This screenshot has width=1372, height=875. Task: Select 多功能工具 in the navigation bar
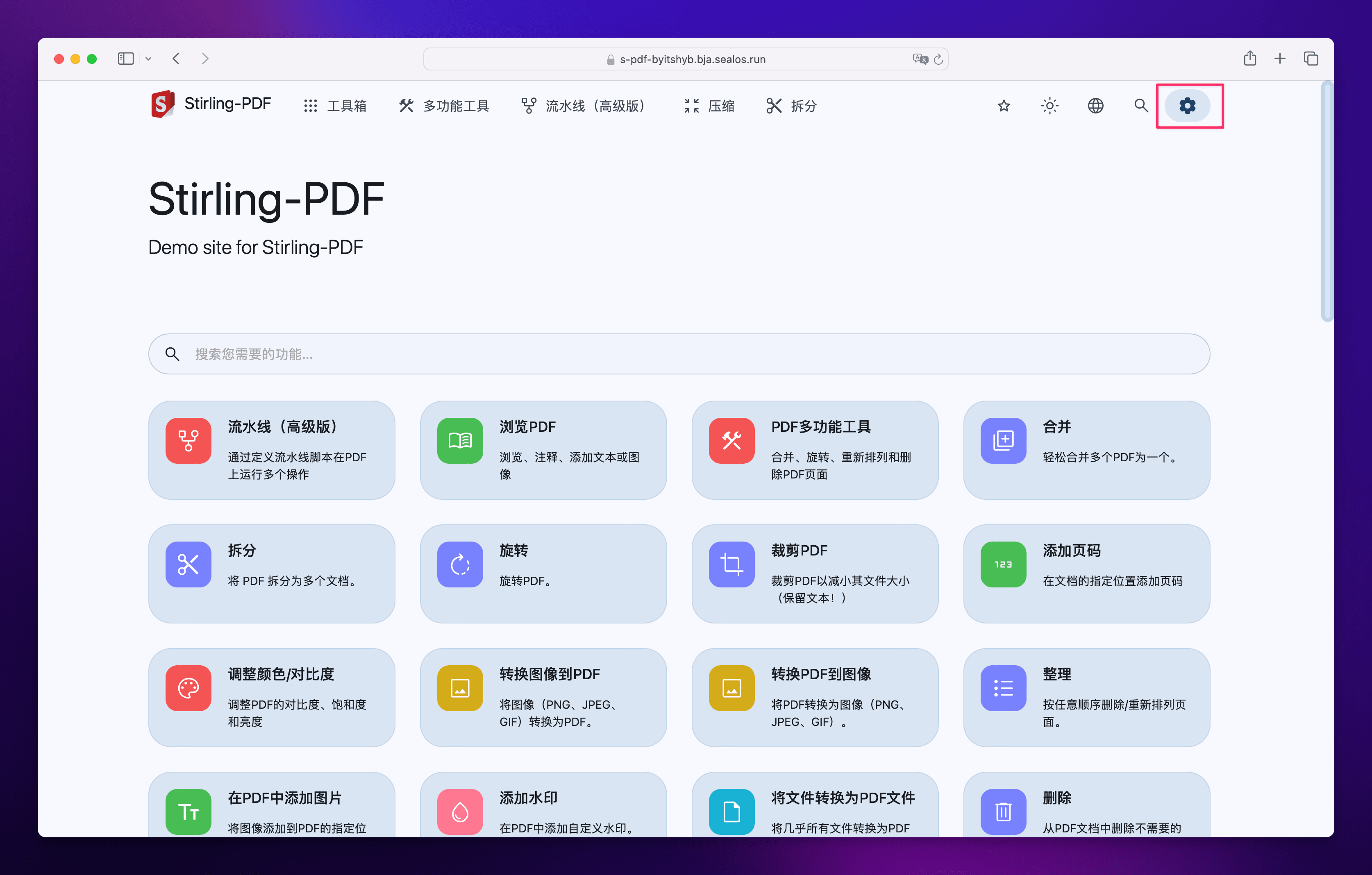[x=444, y=106]
